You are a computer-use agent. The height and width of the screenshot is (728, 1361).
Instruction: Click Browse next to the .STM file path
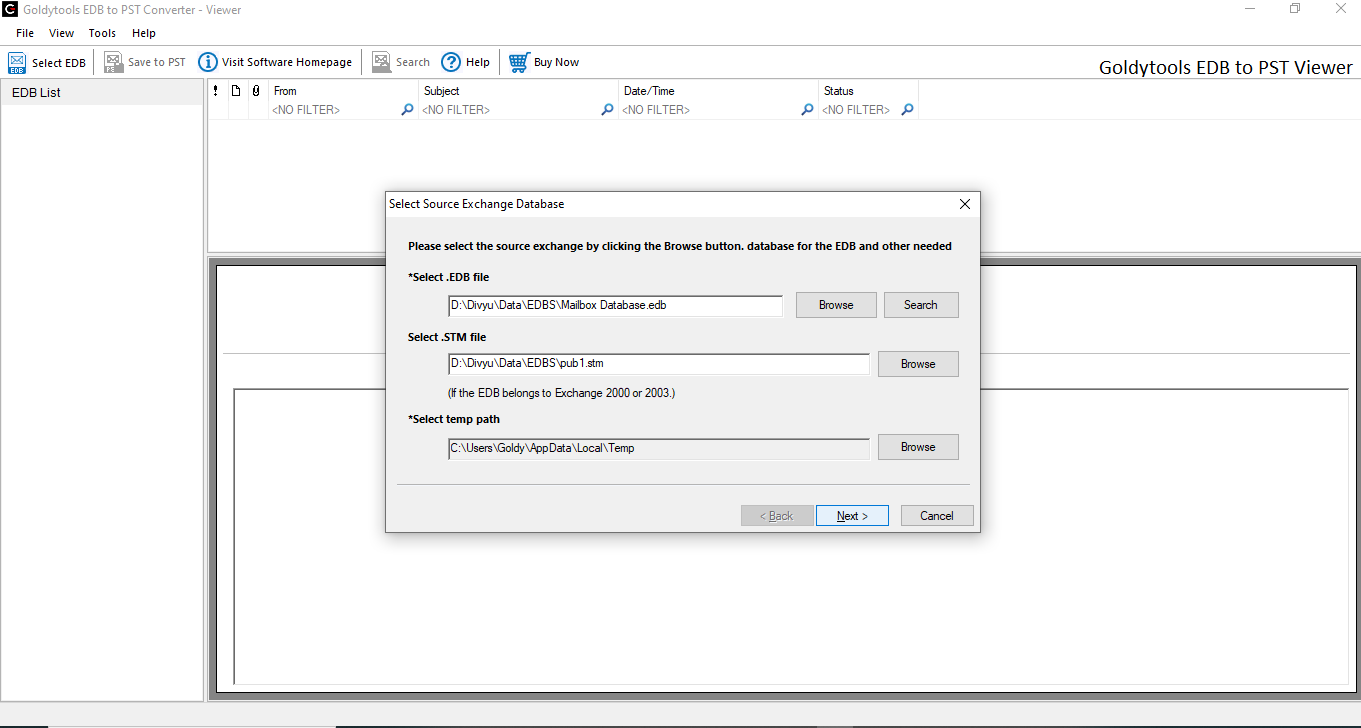click(x=918, y=364)
